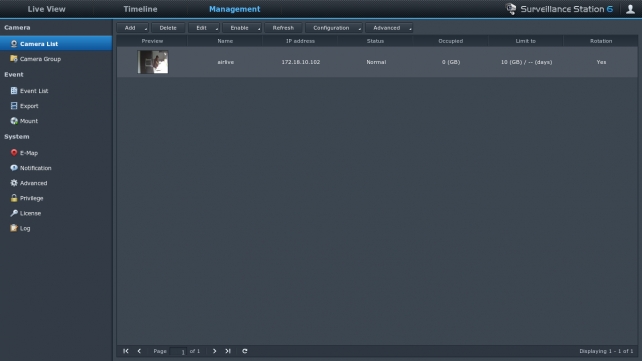Click the sidebar Advanced gear icon
Viewport: 642px width, 361px height.
tap(14, 183)
